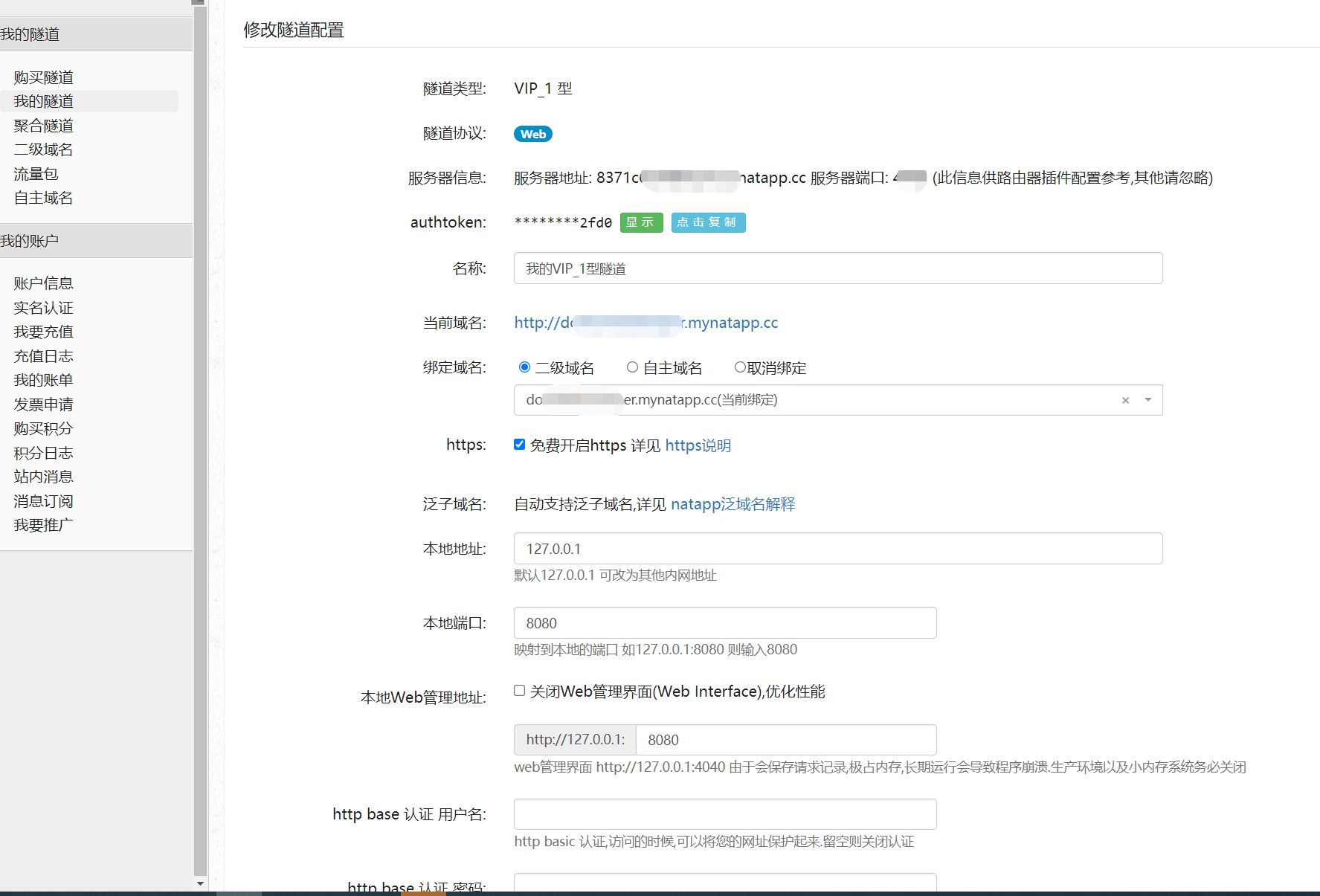Click the 默认127.0.0.1 可改为其他内网地址 hint
This screenshot has width=1320, height=896.
(x=615, y=576)
